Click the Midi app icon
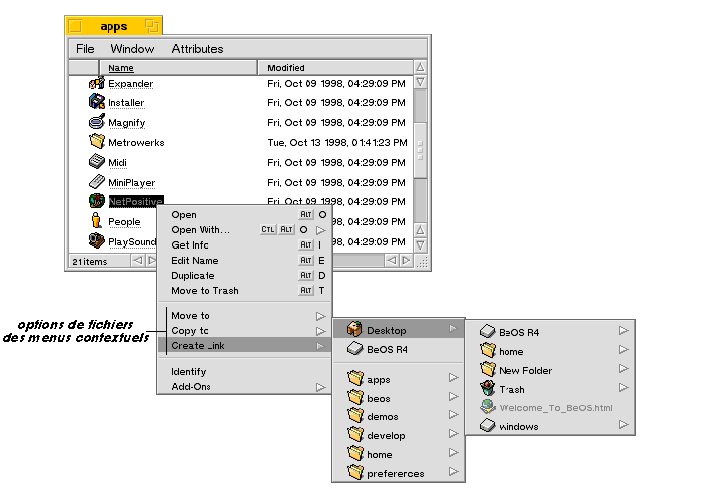The width and height of the screenshot is (704, 488). click(x=97, y=161)
